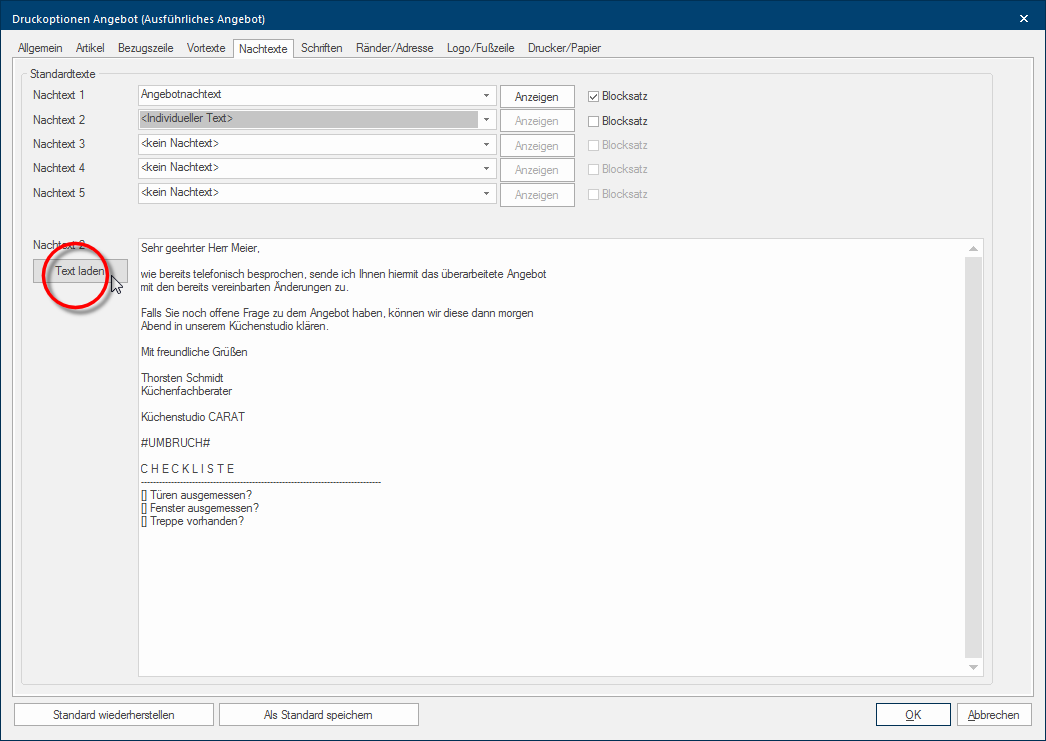Select the Vortexte tab
Viewport: 1046px width, 741px height.
[206, 48]
